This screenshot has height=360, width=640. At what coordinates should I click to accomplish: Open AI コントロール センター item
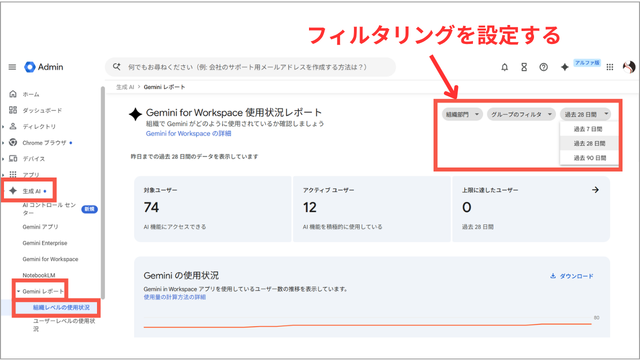pyautogui.click(x=49, y=209)
